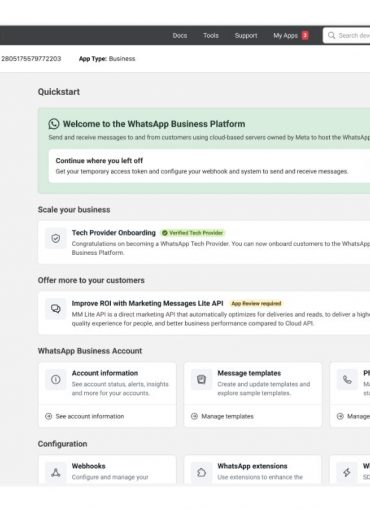Image resolution: width=370 pixels, height=510 pixels.
Task: Click arrow icon beside See account information
Action: coord(49,416)
